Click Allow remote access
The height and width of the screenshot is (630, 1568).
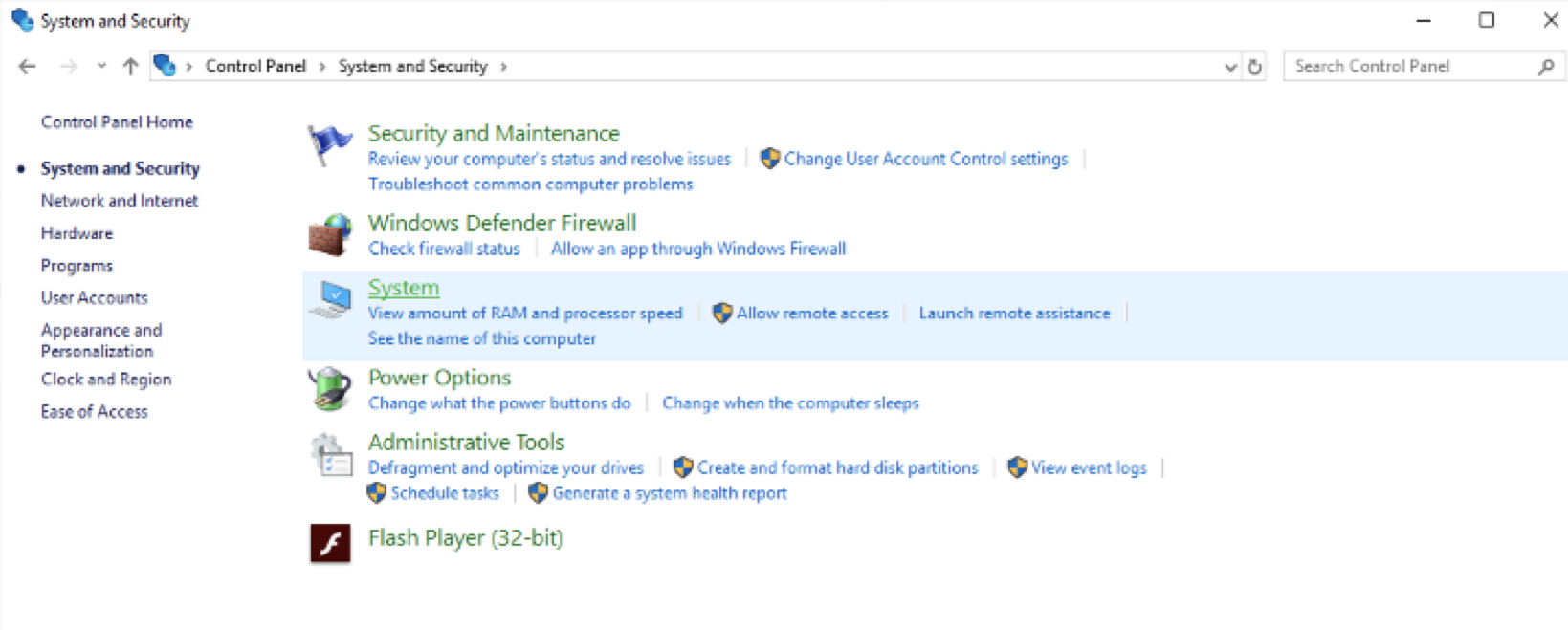[x=812, y=314]
